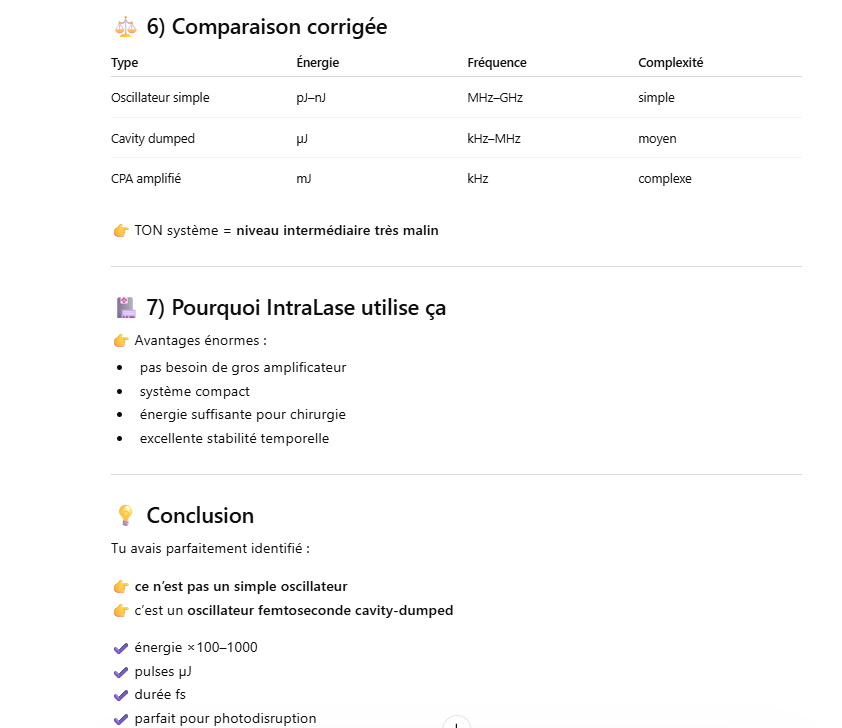Click bold text 'oscillateur femtoseconde cavity-dumped'

(320, 610)
